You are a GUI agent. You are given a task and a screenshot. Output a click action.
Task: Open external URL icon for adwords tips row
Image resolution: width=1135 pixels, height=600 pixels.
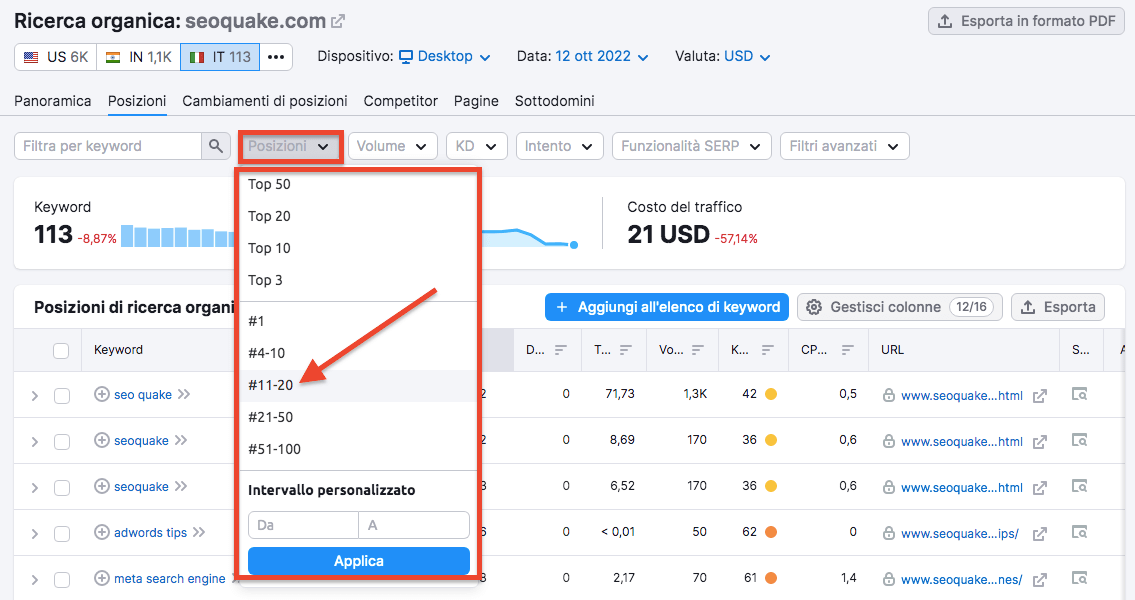click(1040, 533)
